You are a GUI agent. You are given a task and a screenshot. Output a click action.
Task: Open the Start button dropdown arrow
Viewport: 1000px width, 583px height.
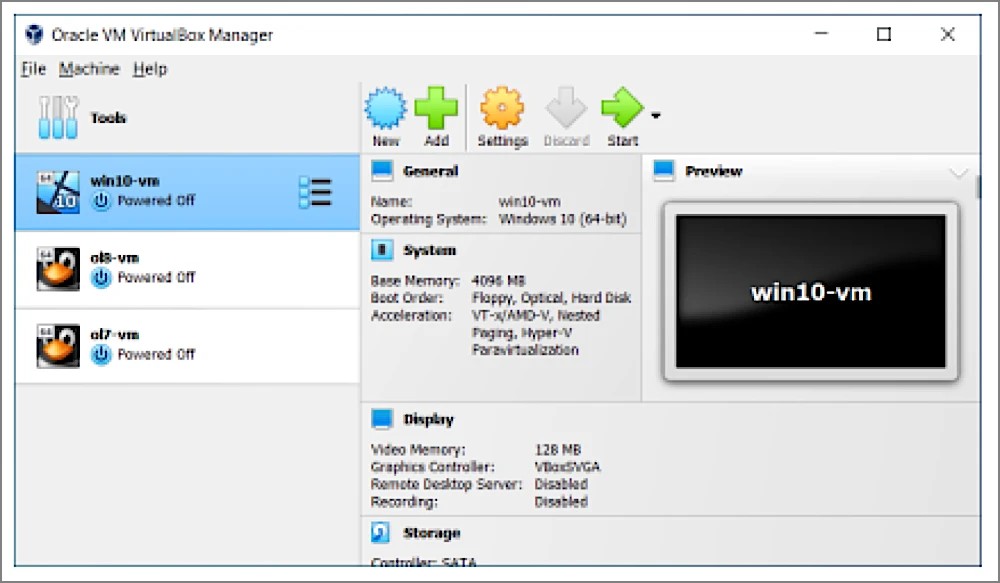click(656, 115)
